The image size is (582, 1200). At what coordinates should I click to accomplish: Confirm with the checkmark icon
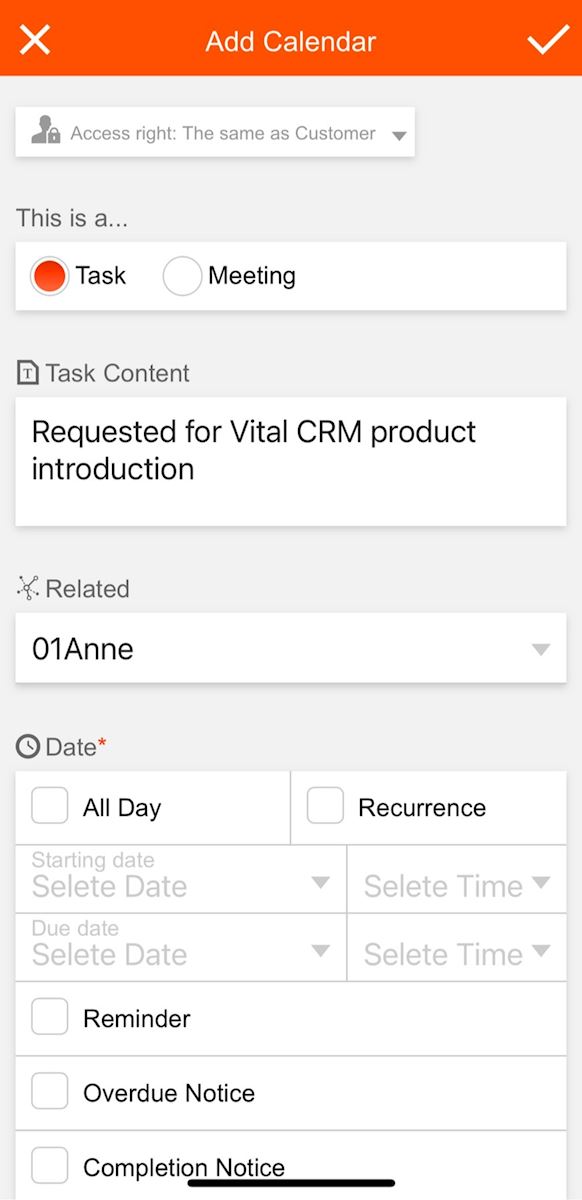coord(548,40)
